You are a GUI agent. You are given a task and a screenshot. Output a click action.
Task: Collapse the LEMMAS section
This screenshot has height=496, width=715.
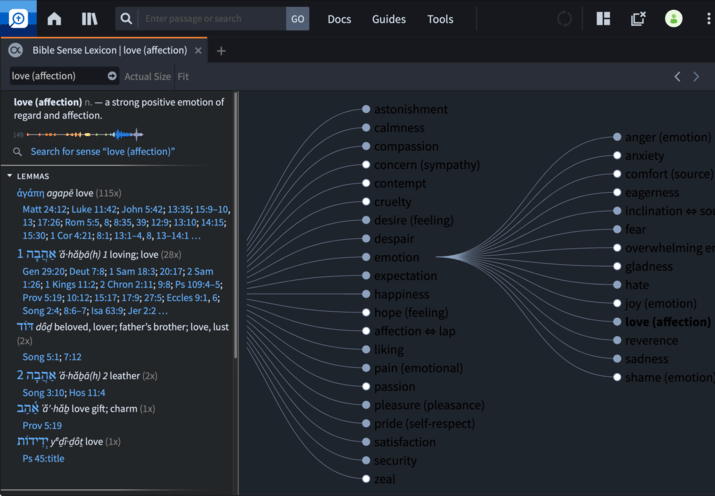(10, 176)
